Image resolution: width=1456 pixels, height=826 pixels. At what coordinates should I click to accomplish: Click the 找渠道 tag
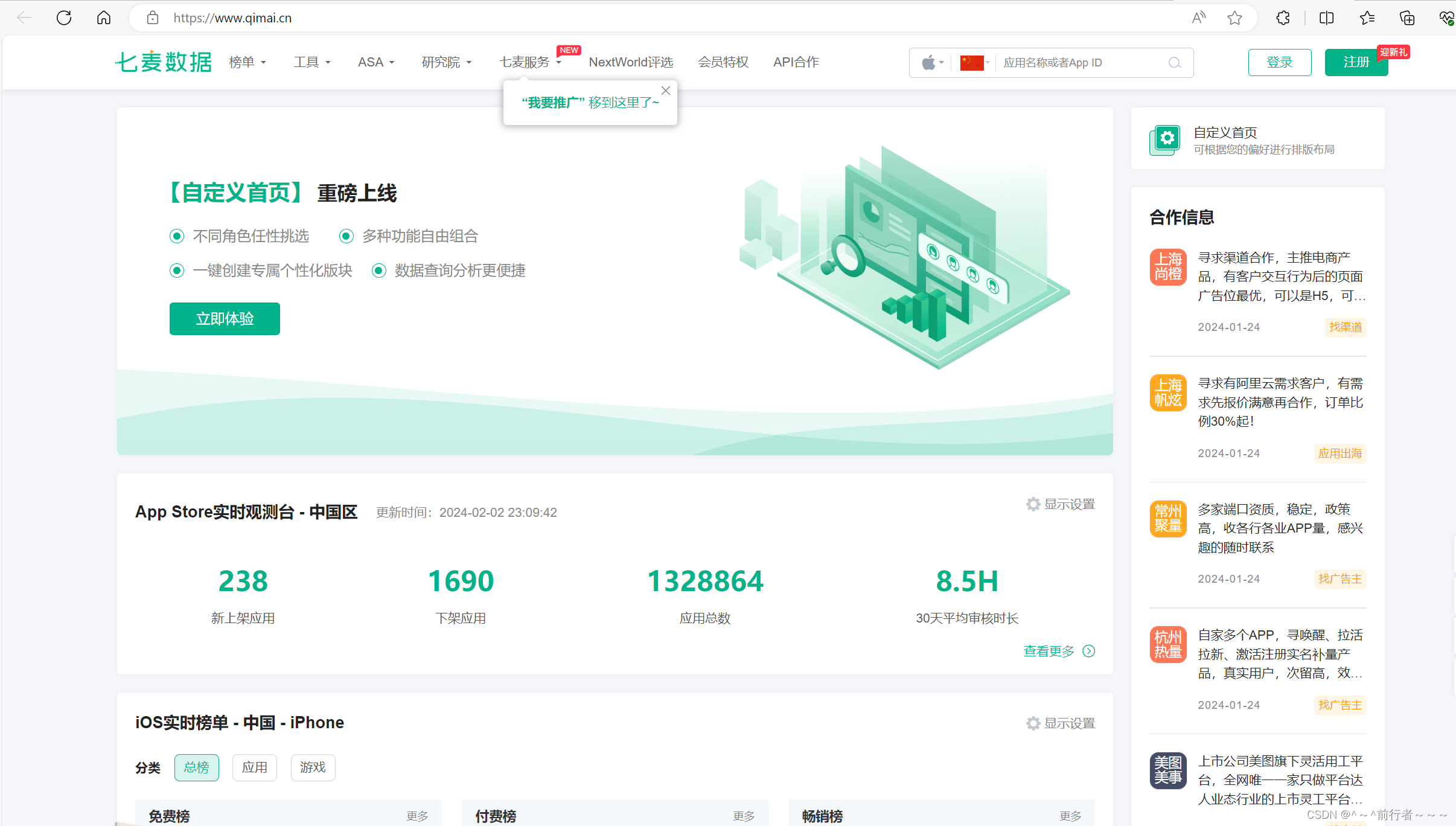(1346, 327)
